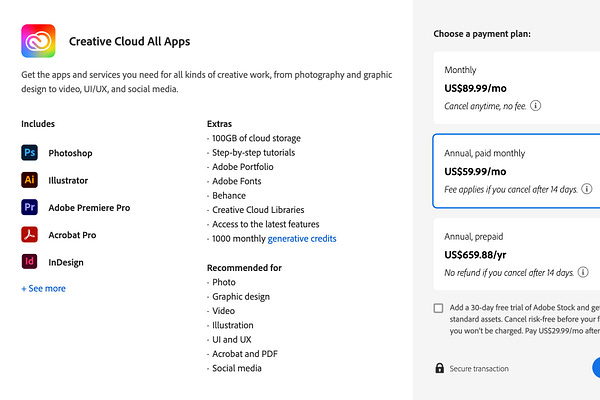Open the generative credits link
The width and height of the screenshot is (600, 400).
click(x=302, y=238)
